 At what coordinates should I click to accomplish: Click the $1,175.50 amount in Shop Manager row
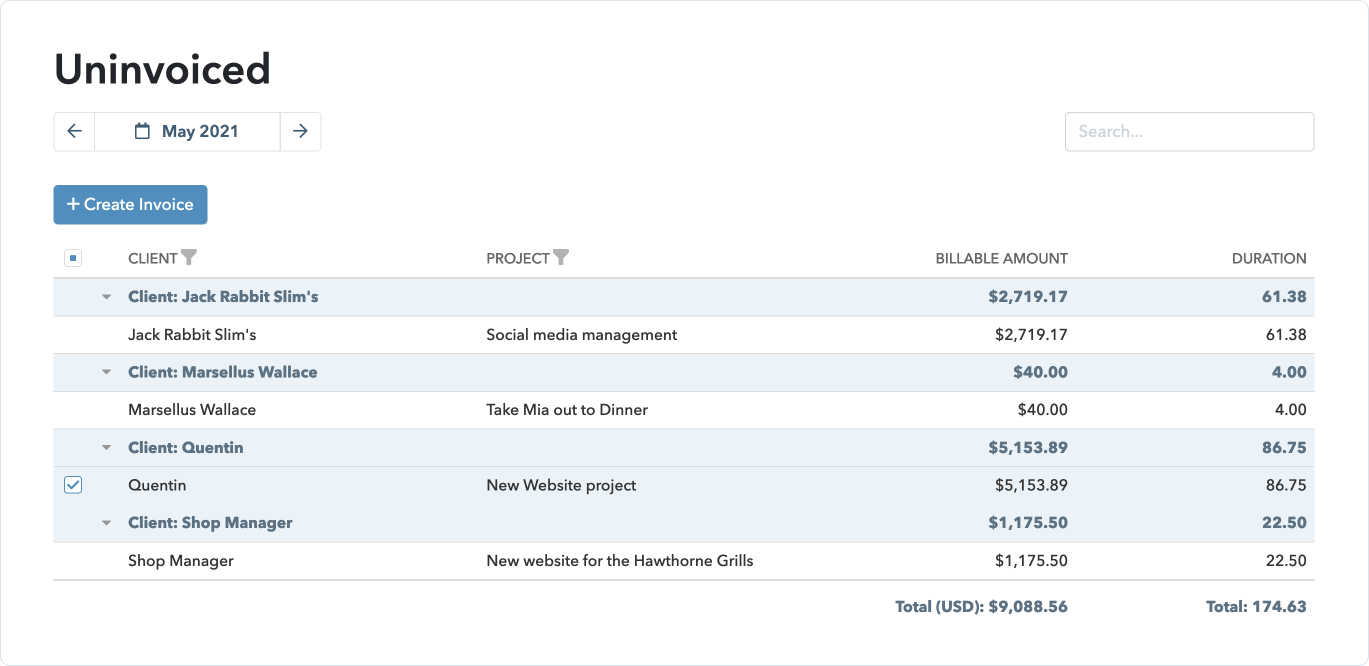pyautogui.click(x=1031, y=561)
